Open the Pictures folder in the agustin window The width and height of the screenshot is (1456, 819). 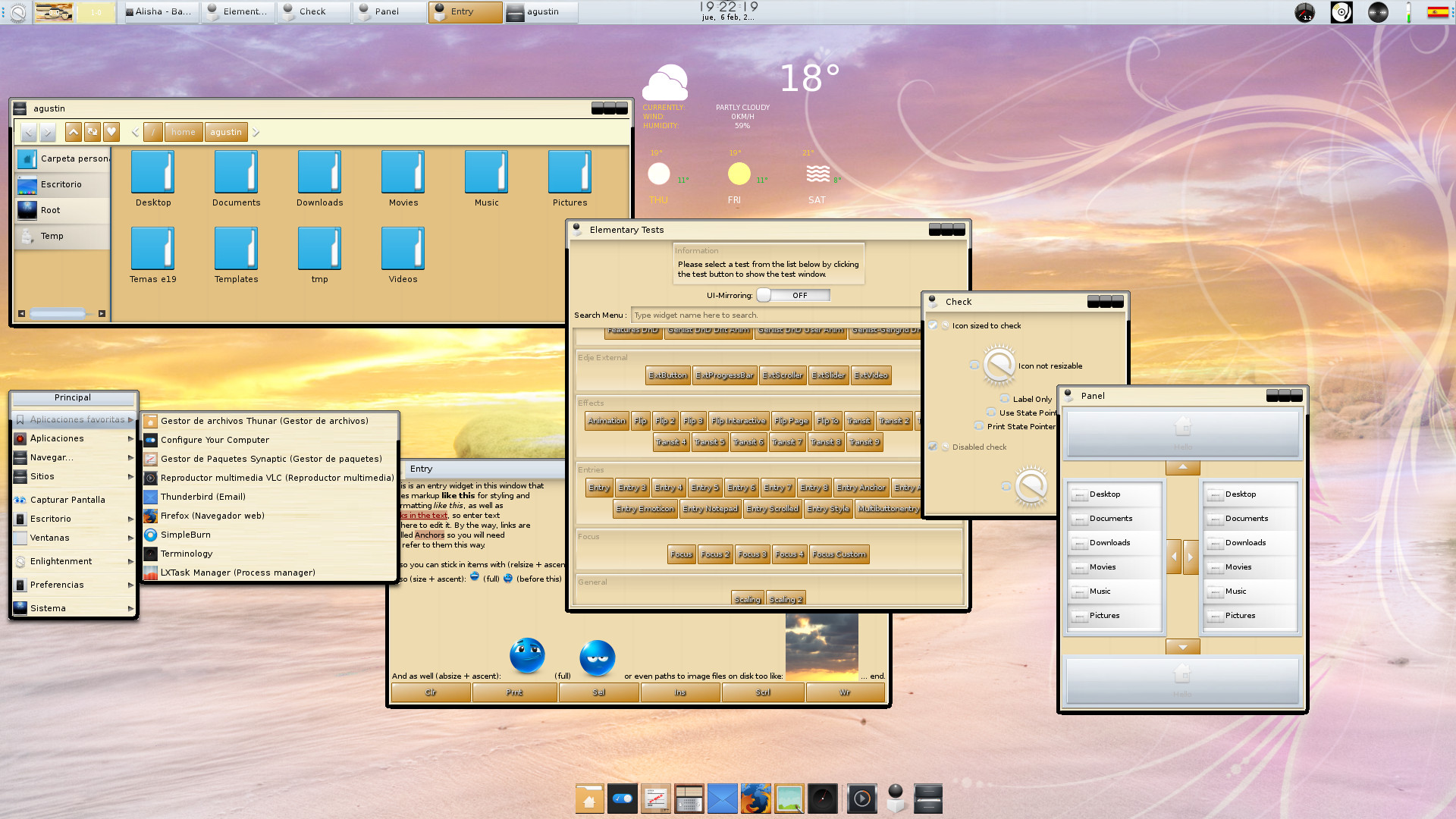[x=570, y=179]
